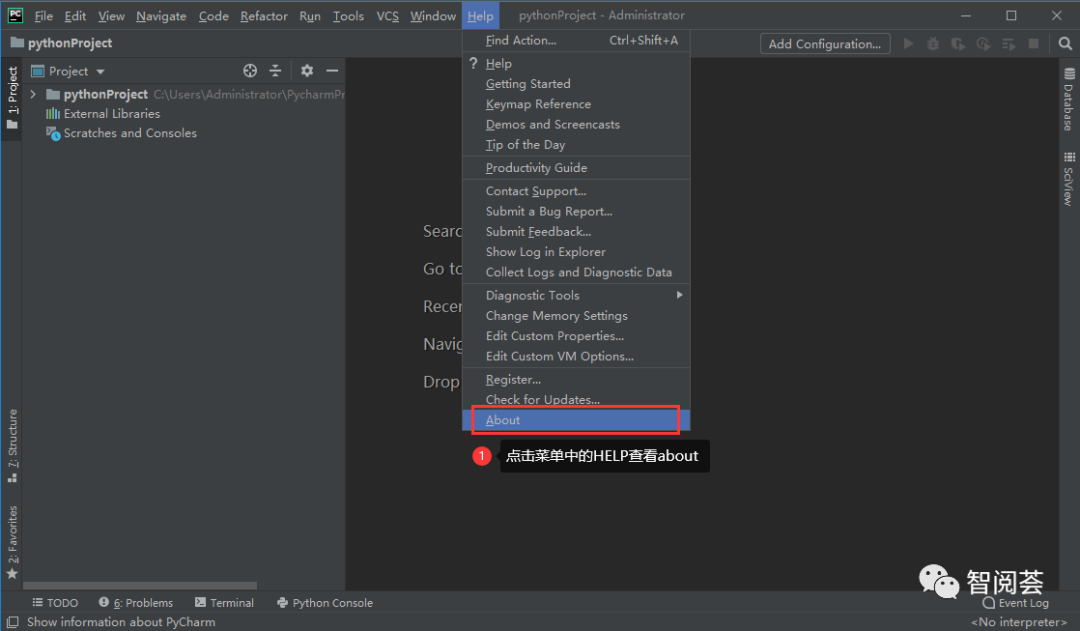This screenshot has width=1080, height=631.
Task: Click the Run play icon in toolbar
Action: pos(908,43)
